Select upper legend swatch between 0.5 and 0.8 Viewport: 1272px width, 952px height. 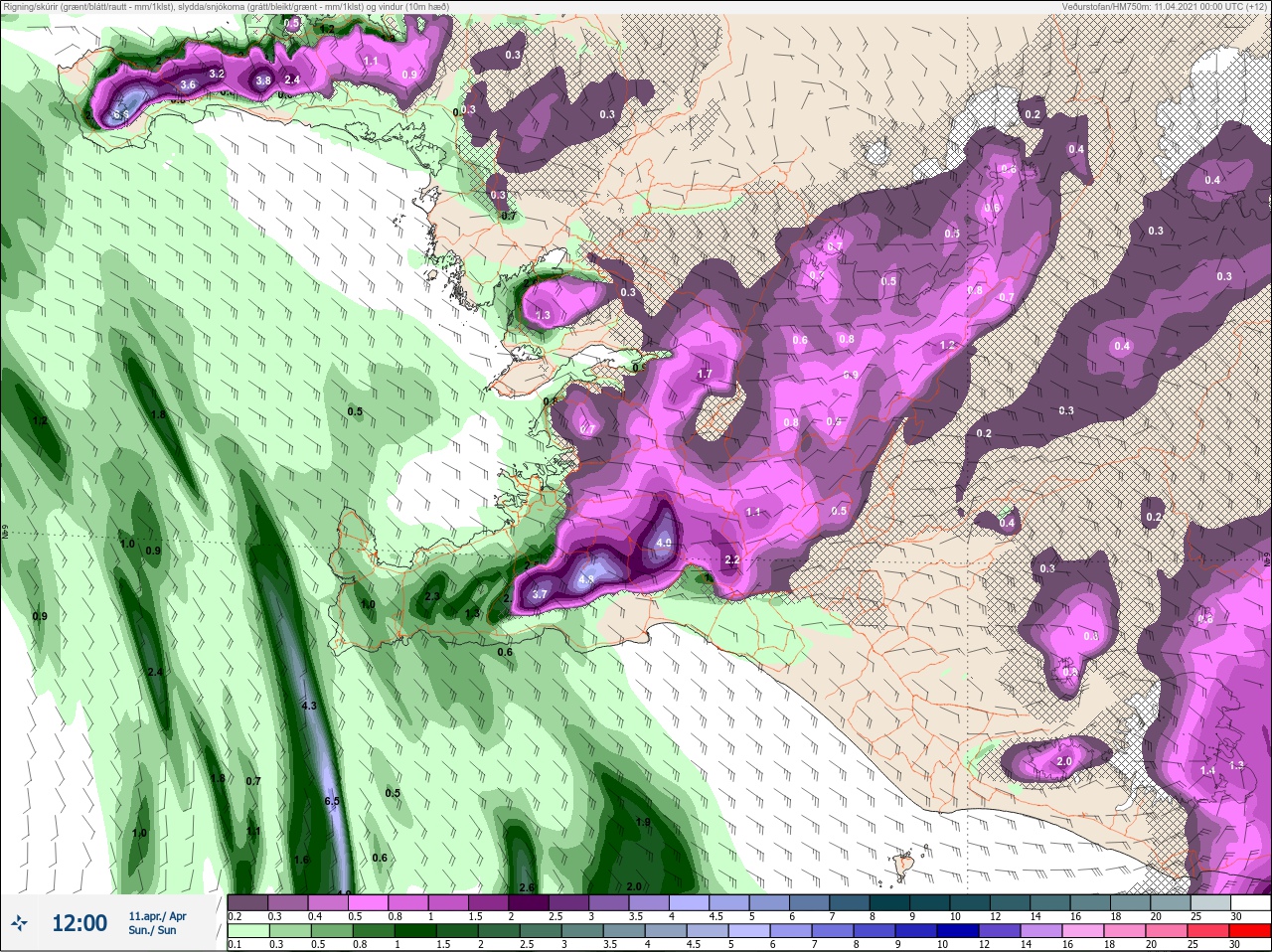(369, 903)
